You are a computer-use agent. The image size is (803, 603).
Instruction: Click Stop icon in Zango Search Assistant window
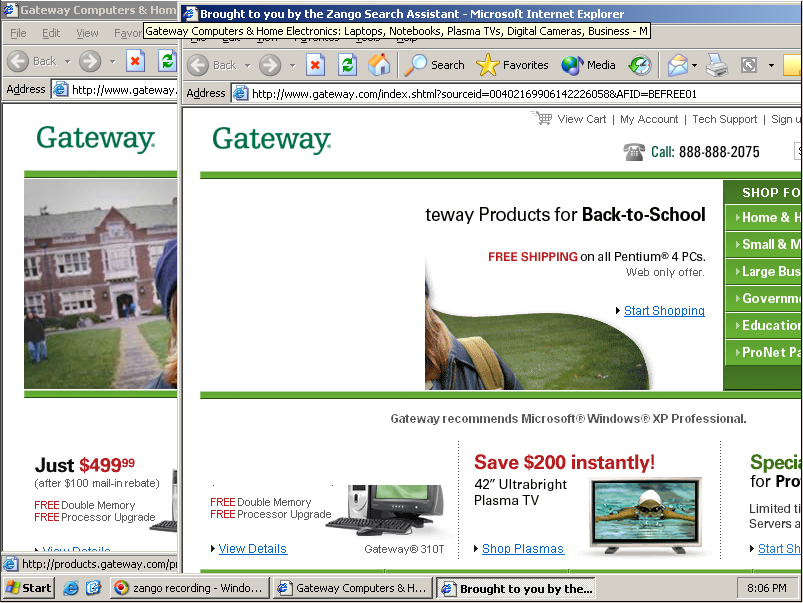click(315, 65)
